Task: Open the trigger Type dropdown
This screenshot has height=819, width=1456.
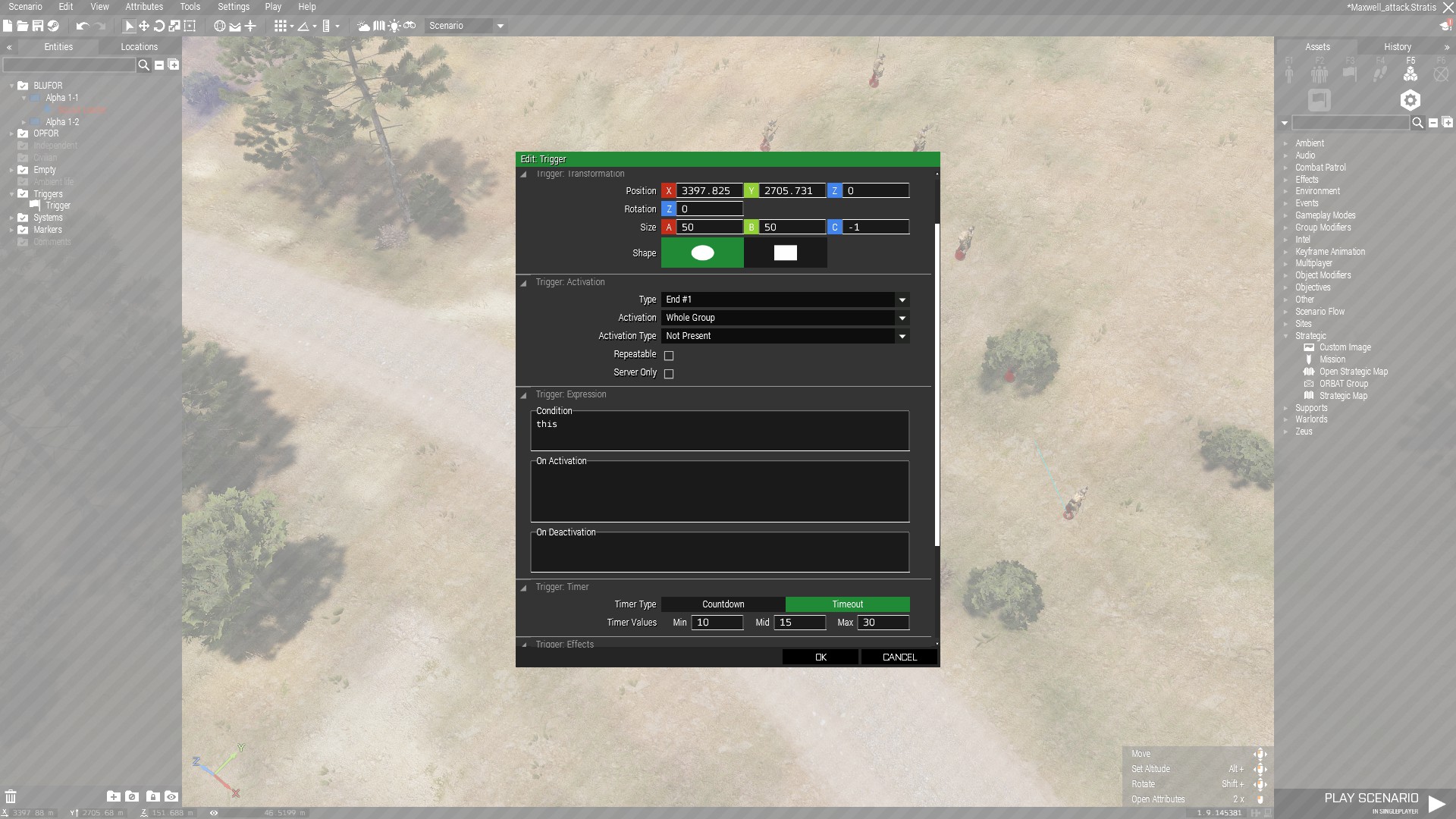Action: [902, 300]
